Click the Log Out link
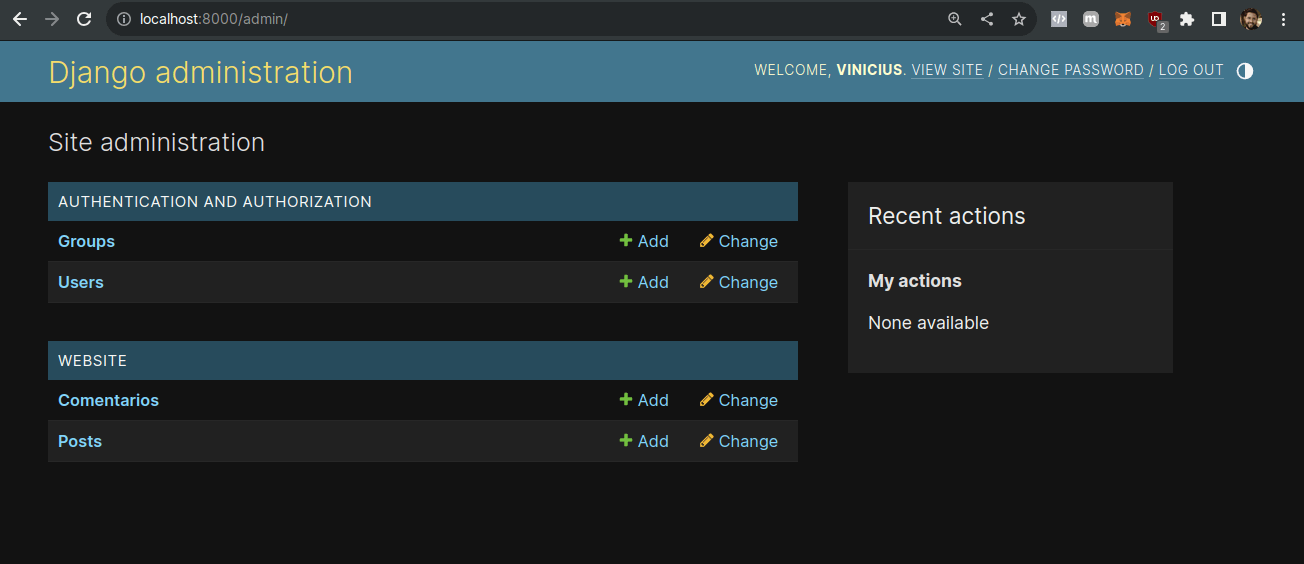 click(x=1191, y=70)
